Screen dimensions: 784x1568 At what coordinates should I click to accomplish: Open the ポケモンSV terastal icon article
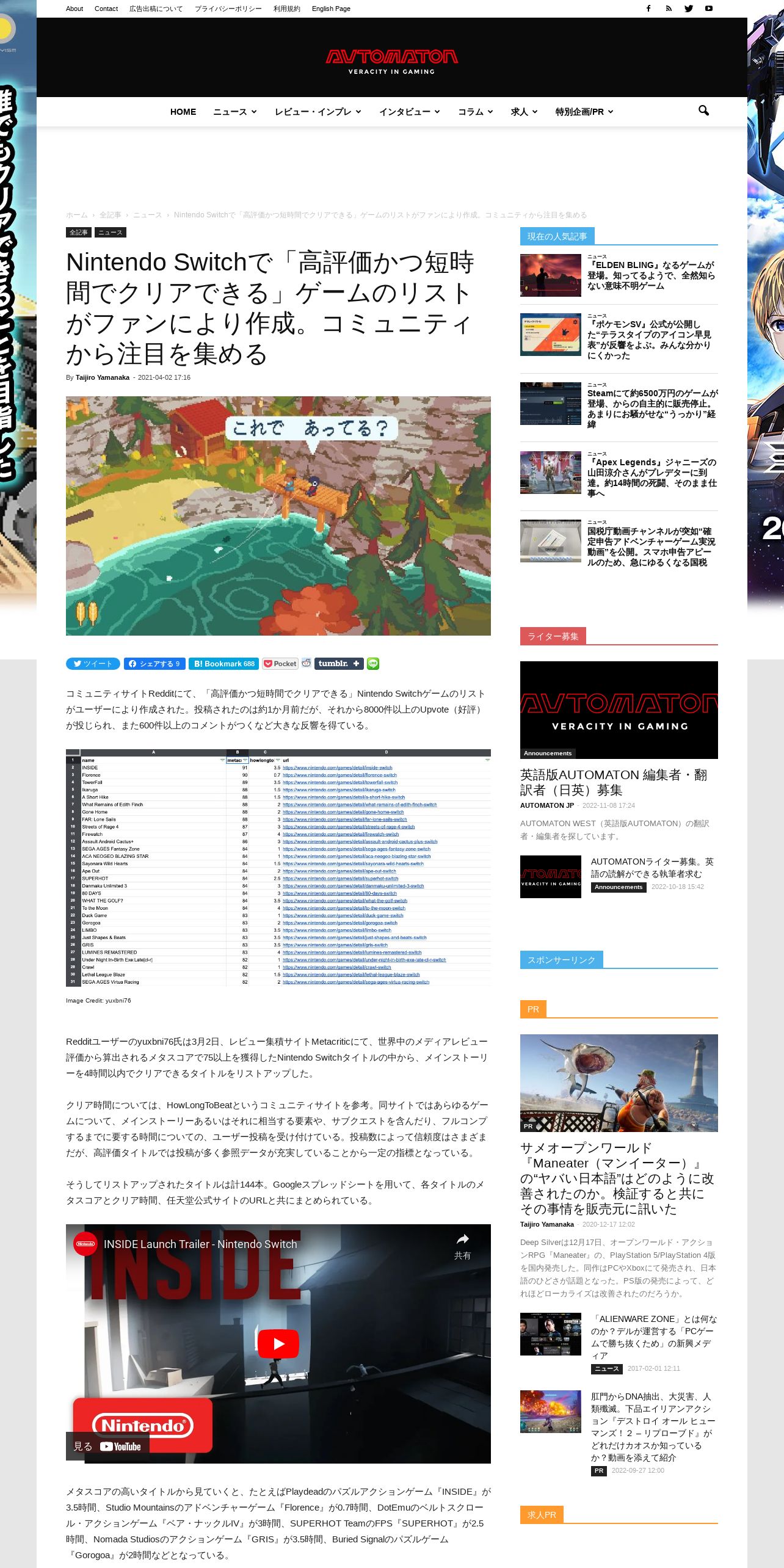pyautogui.click(x=649, y=339)
